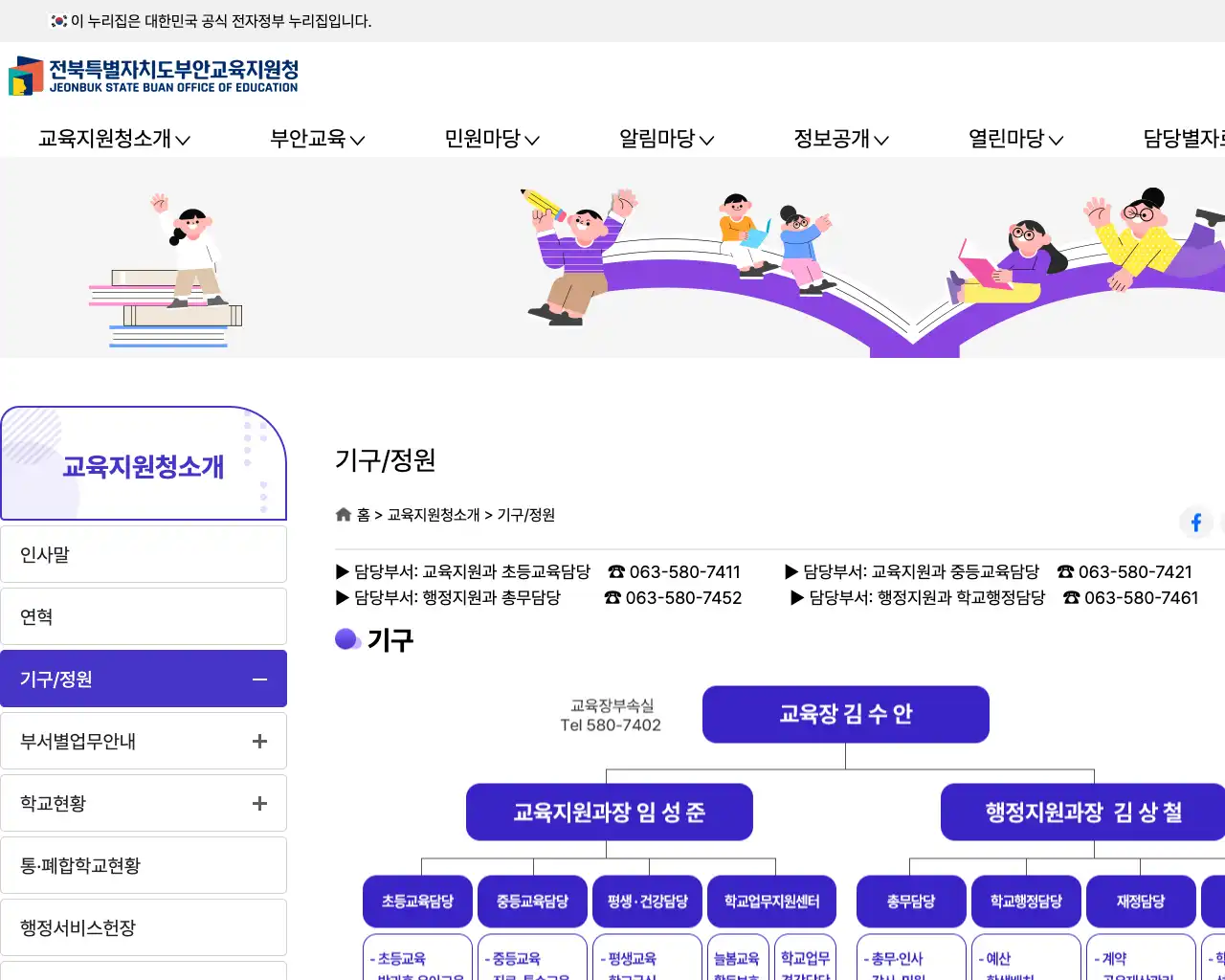Image resolution: width=1225 pixels, height=980 pixels.
Task: Click the Buan Office of Education logo
Action: pos(153,77)
